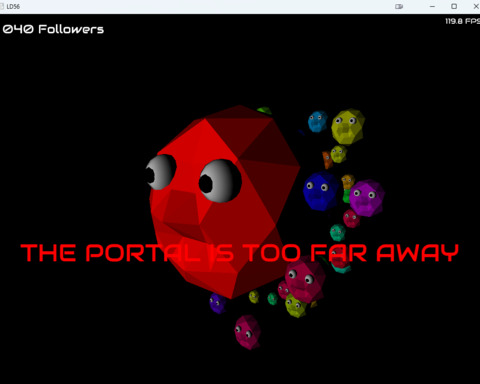The width and height of the screenshot is (480, 384).
Task: Click the dark blue follower blob
Action: coord(321,191)
